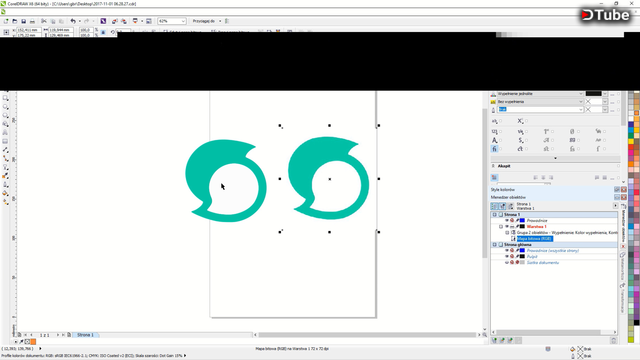Click the Save document toolbar icon
Screen dimensions: 640x360
tap(23, 21)
